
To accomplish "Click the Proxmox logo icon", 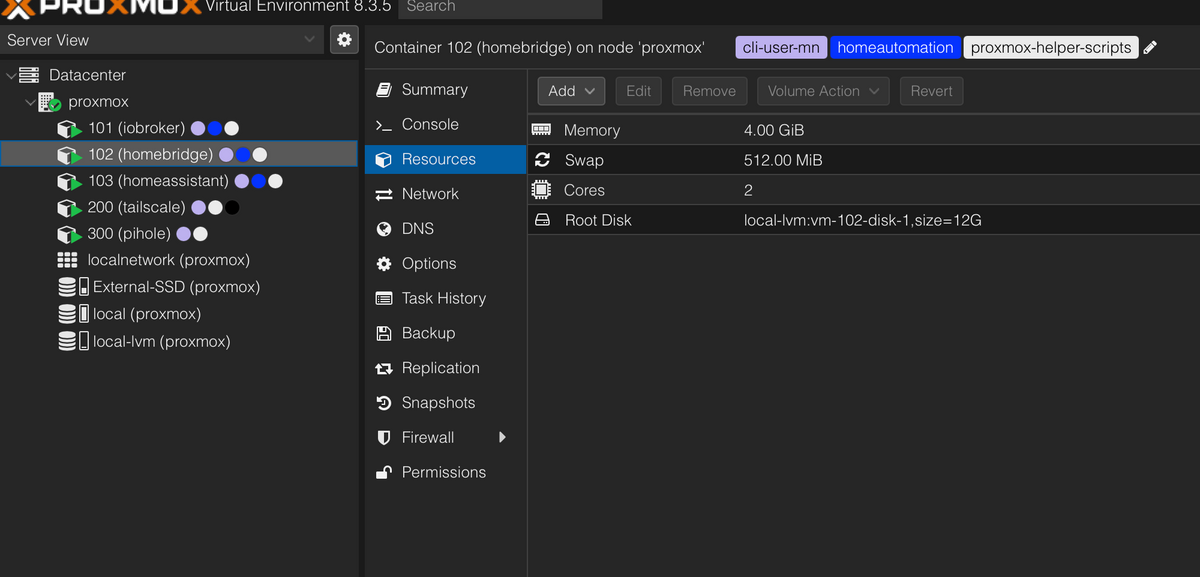I will (x=18, y=8).
